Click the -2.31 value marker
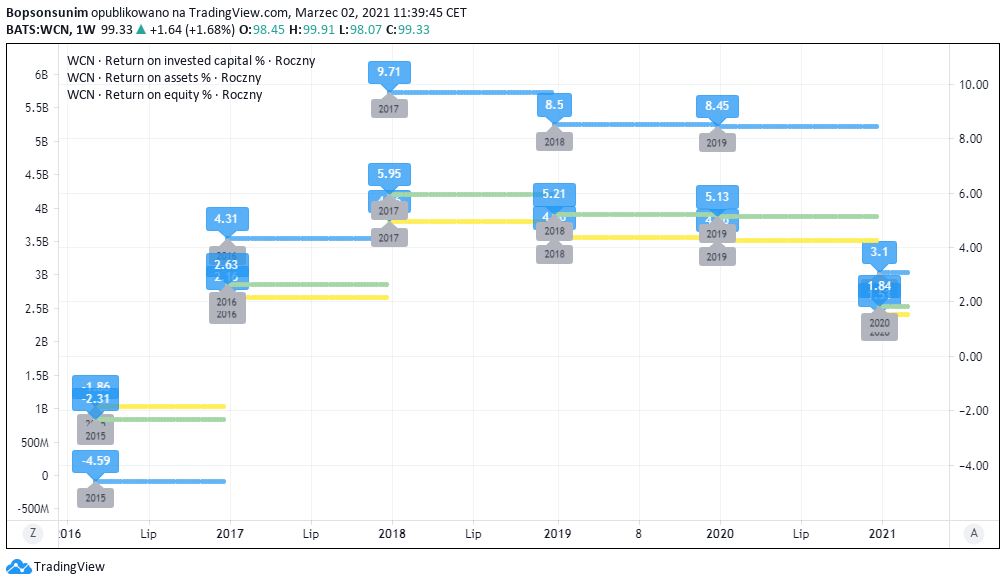The height and width of the screenshot is (585, 1006). [x=96, y=398]
